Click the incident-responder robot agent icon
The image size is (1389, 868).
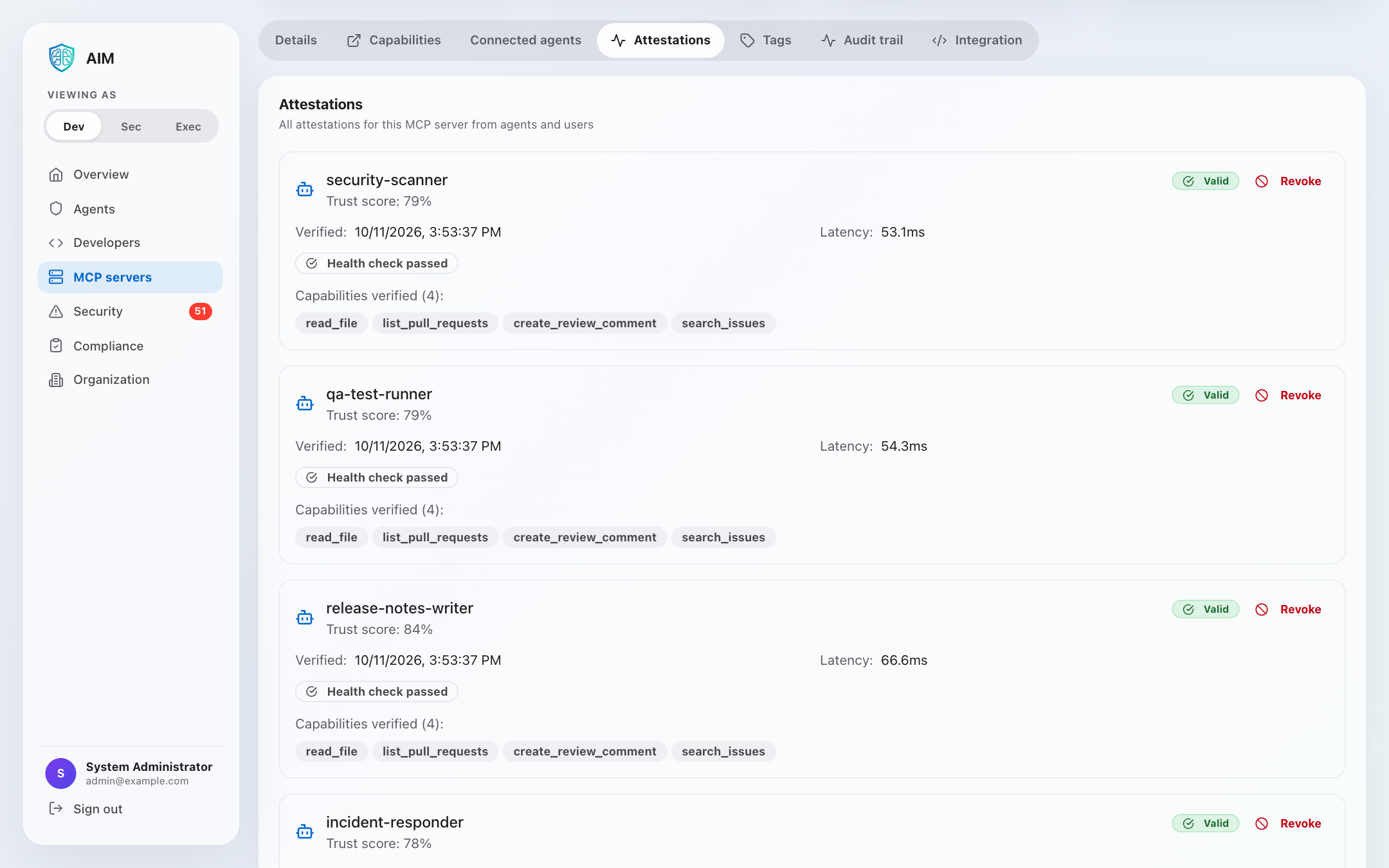point(305,831)
